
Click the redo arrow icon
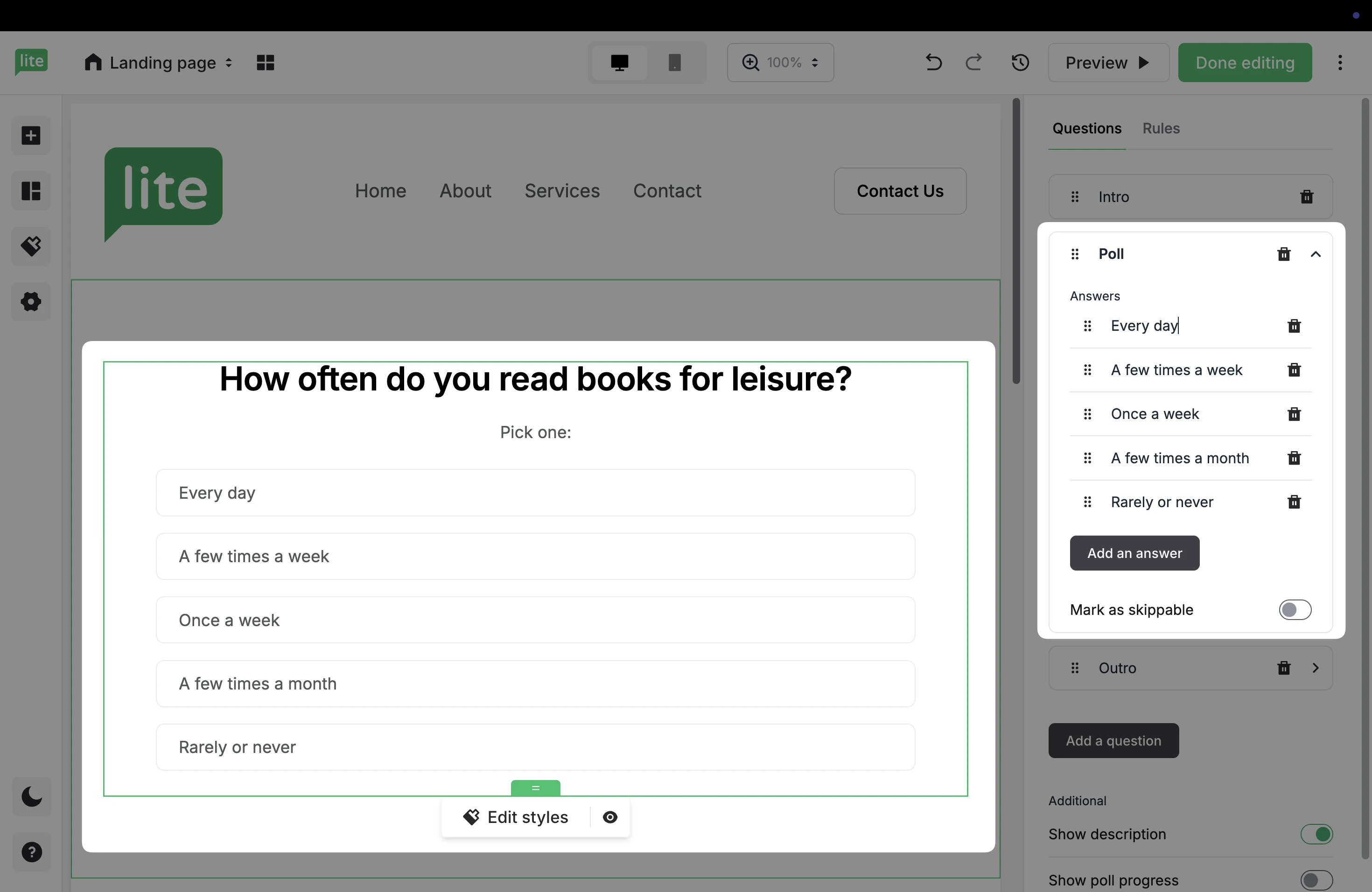pyautogui.click(x=973, y=62)
